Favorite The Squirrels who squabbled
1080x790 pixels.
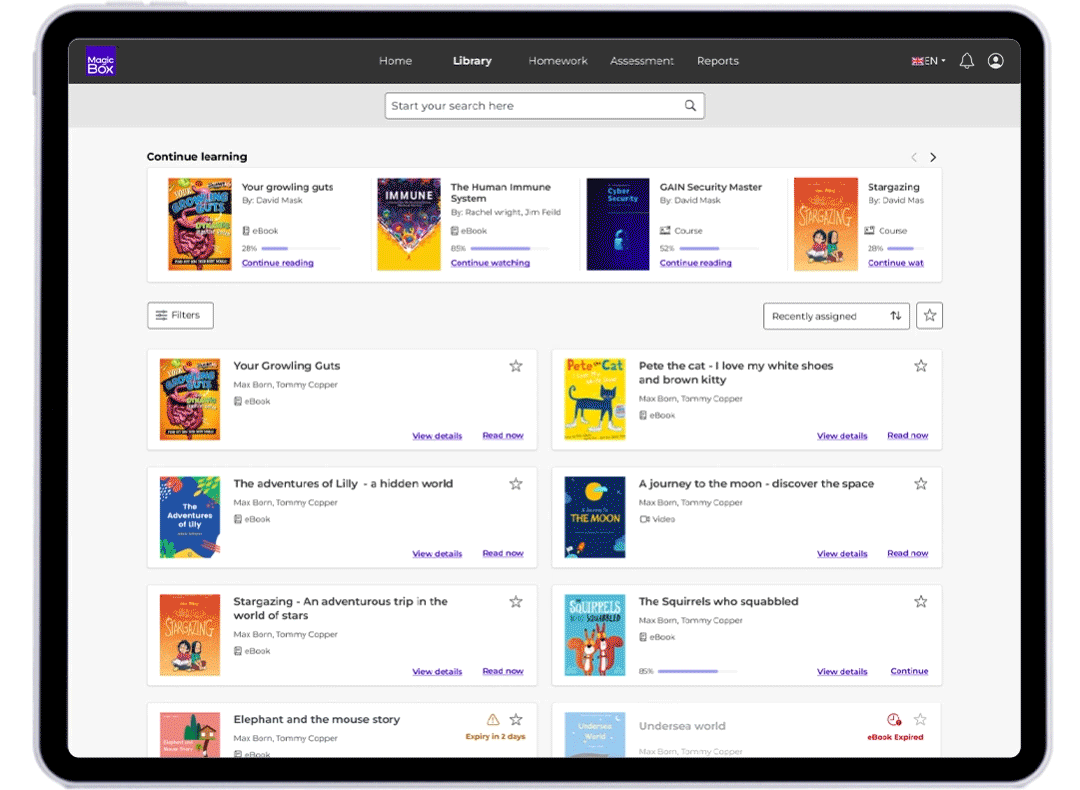(x=920, y=601)
